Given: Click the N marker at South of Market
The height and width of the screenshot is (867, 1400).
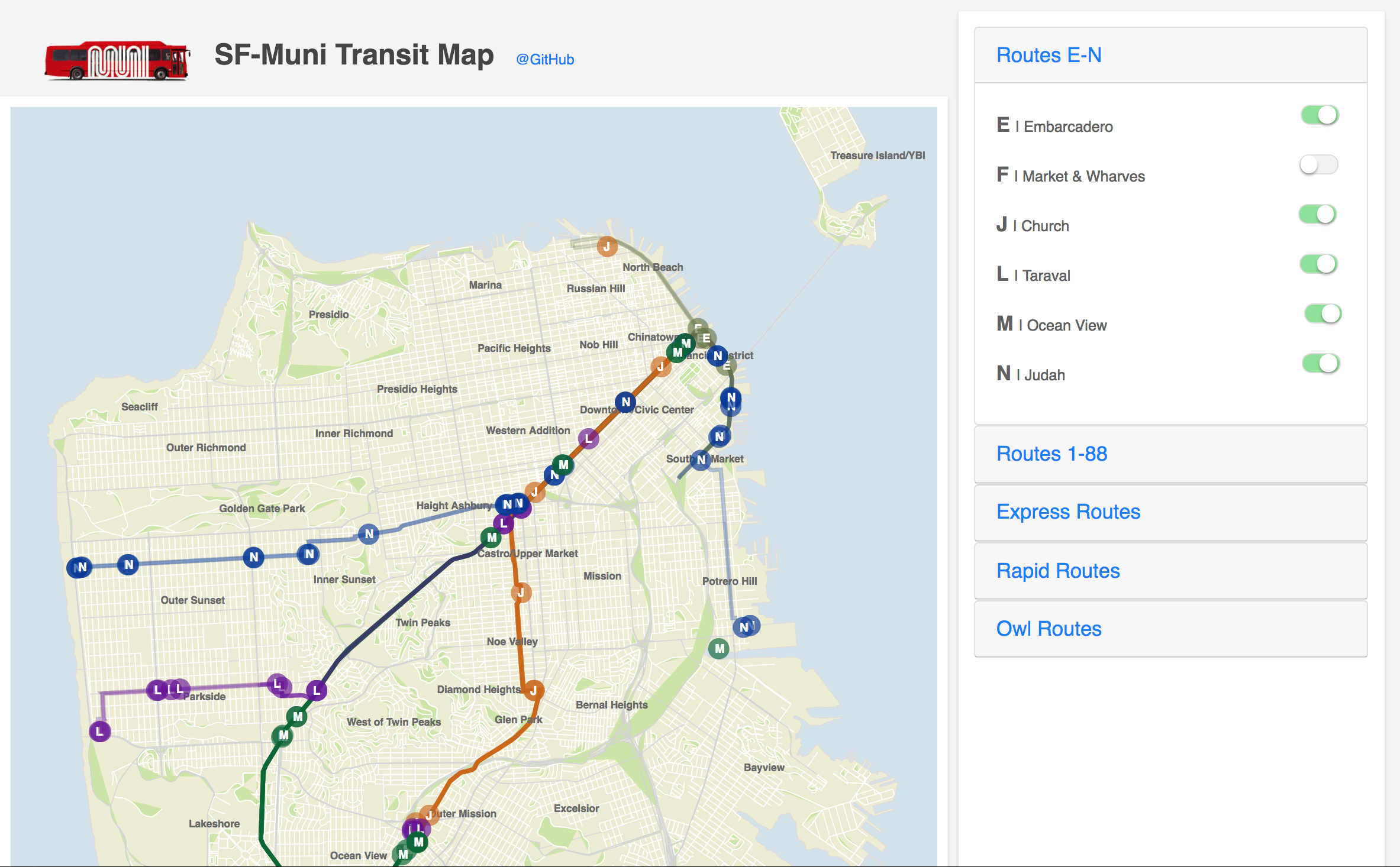Looking at the screenshot, I should 701,460.
